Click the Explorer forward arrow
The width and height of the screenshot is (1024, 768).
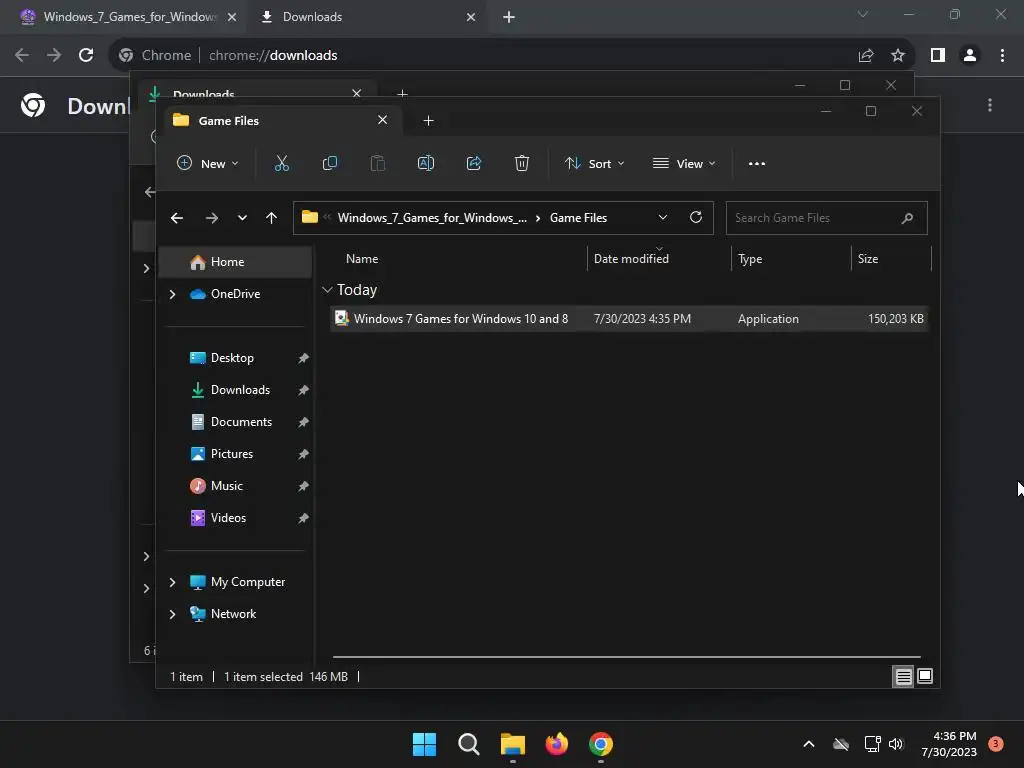(212, 218)
